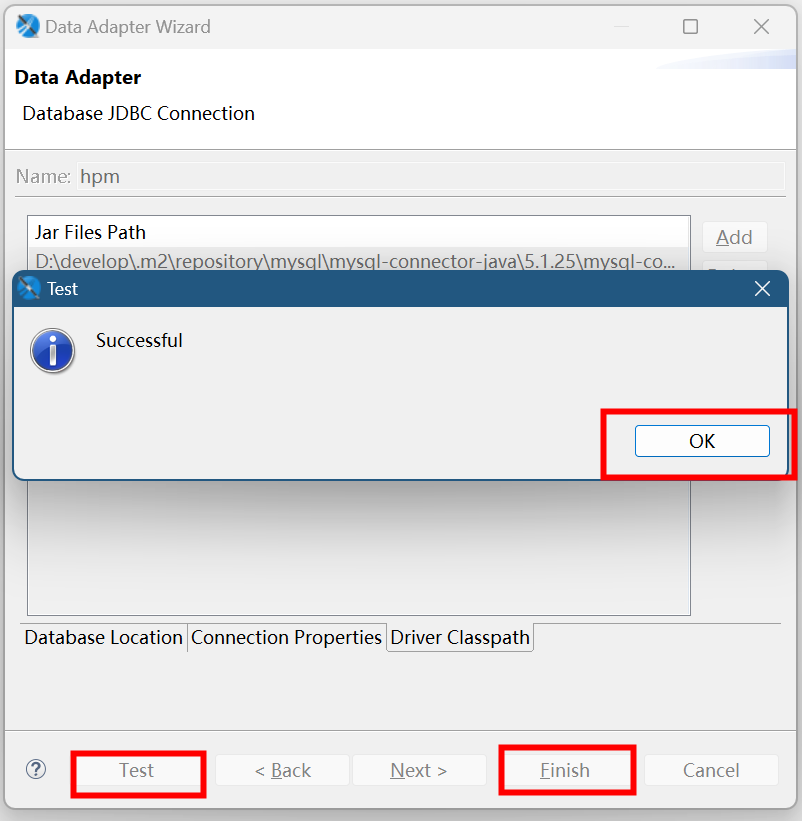Click the blue information icon beside Successful
The image size is (802, 821).
[53, 351]
